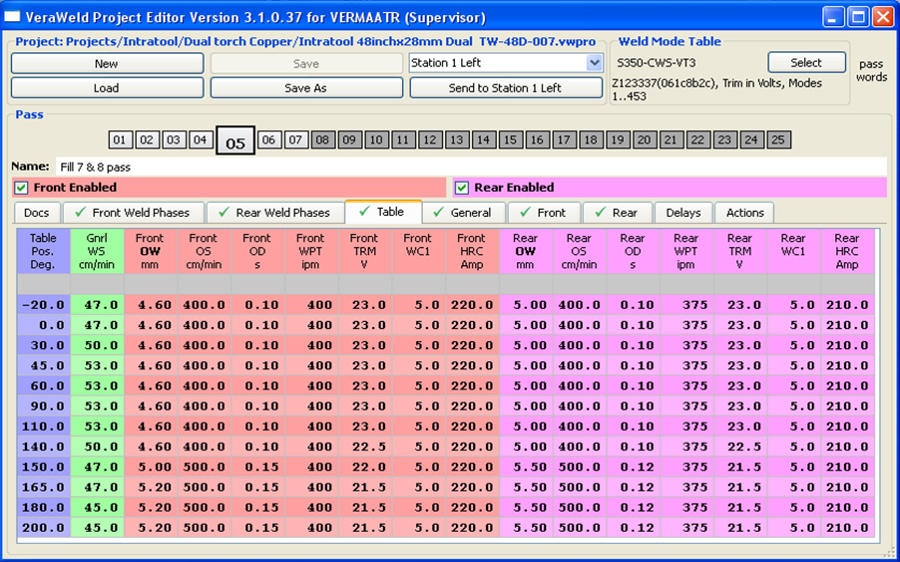Select Rear WPT cell in 90.0 row

click(686, 406)
